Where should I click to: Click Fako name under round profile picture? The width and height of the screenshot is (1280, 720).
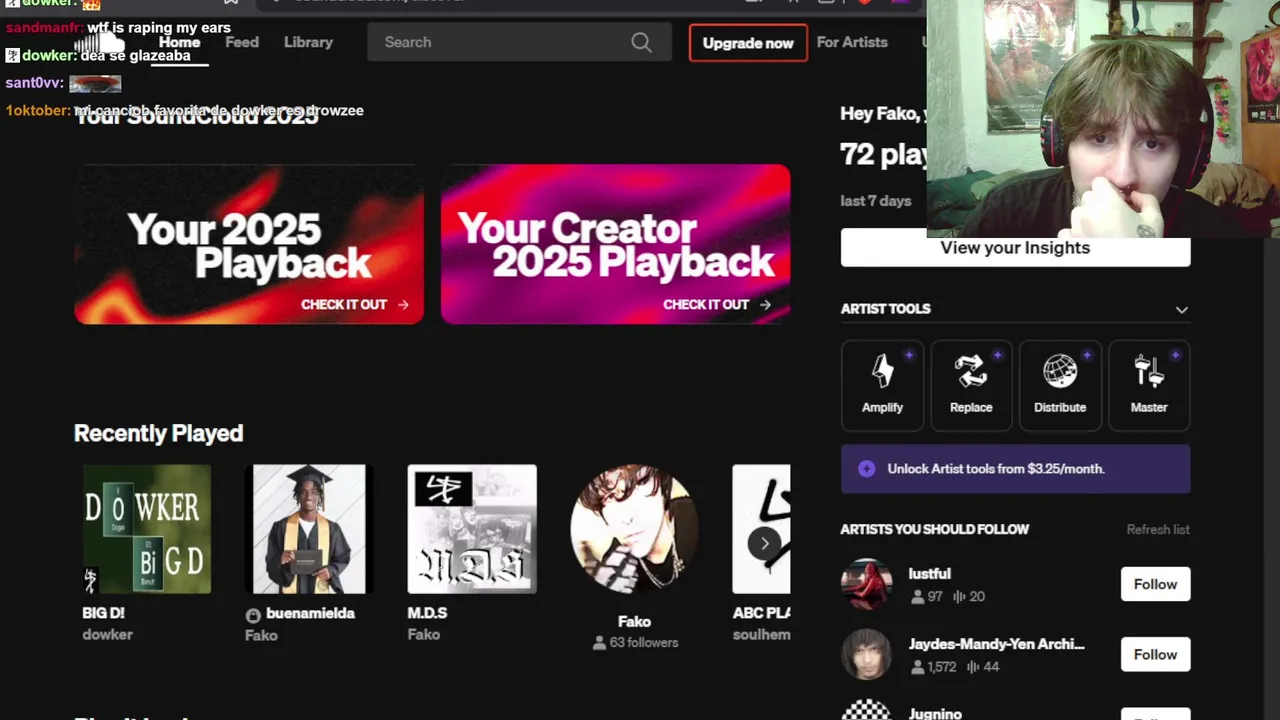[x=634, y=622]
